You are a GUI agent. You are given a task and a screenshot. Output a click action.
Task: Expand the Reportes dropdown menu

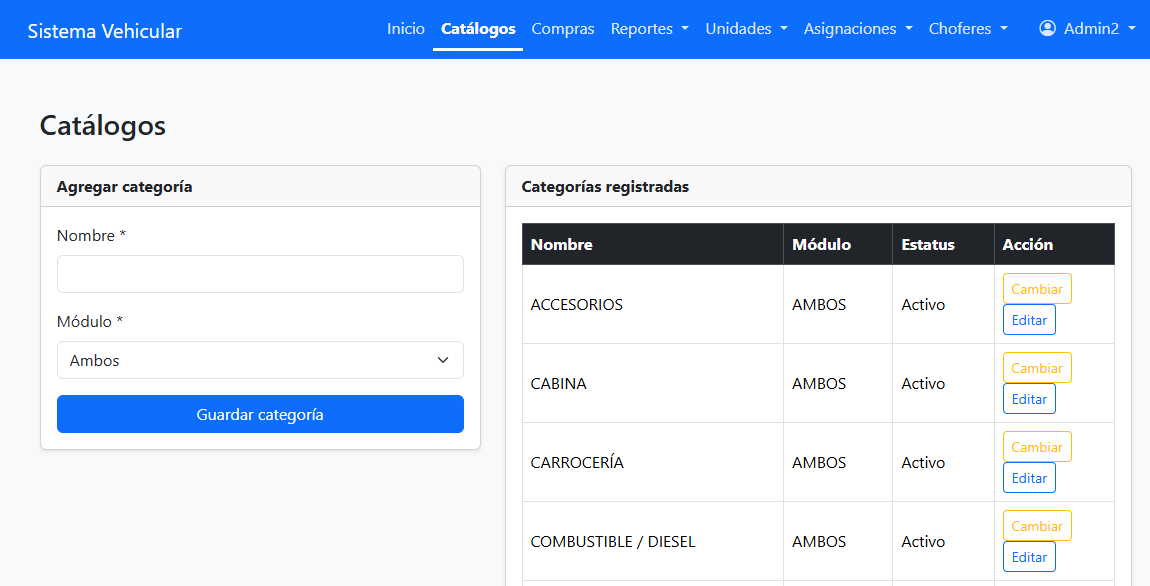pyautogui.click(x=650, y=29)
